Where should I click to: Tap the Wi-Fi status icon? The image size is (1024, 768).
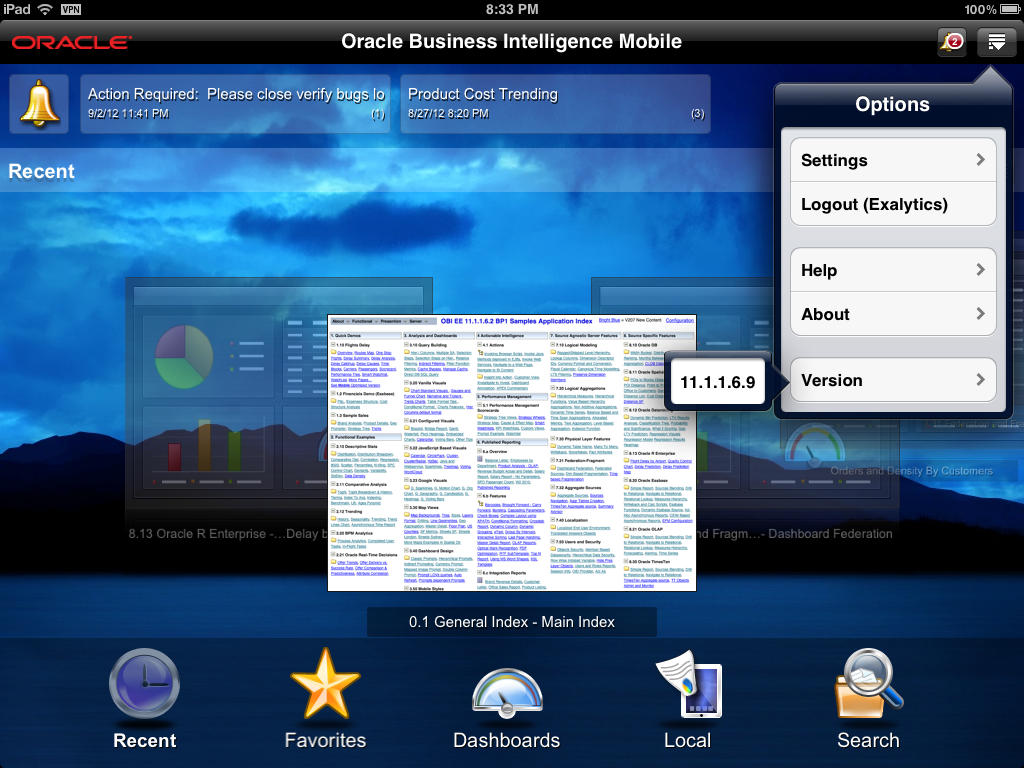tap(45, 9)
